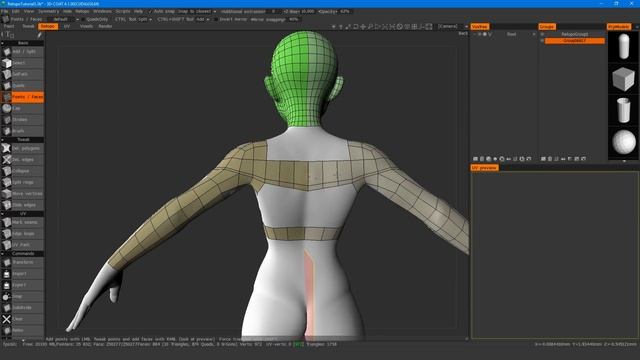The width and height of the screenshot is (640, 360).
Task: Toggle visibility of the highlighted retopo group
Action: (542, 41)
